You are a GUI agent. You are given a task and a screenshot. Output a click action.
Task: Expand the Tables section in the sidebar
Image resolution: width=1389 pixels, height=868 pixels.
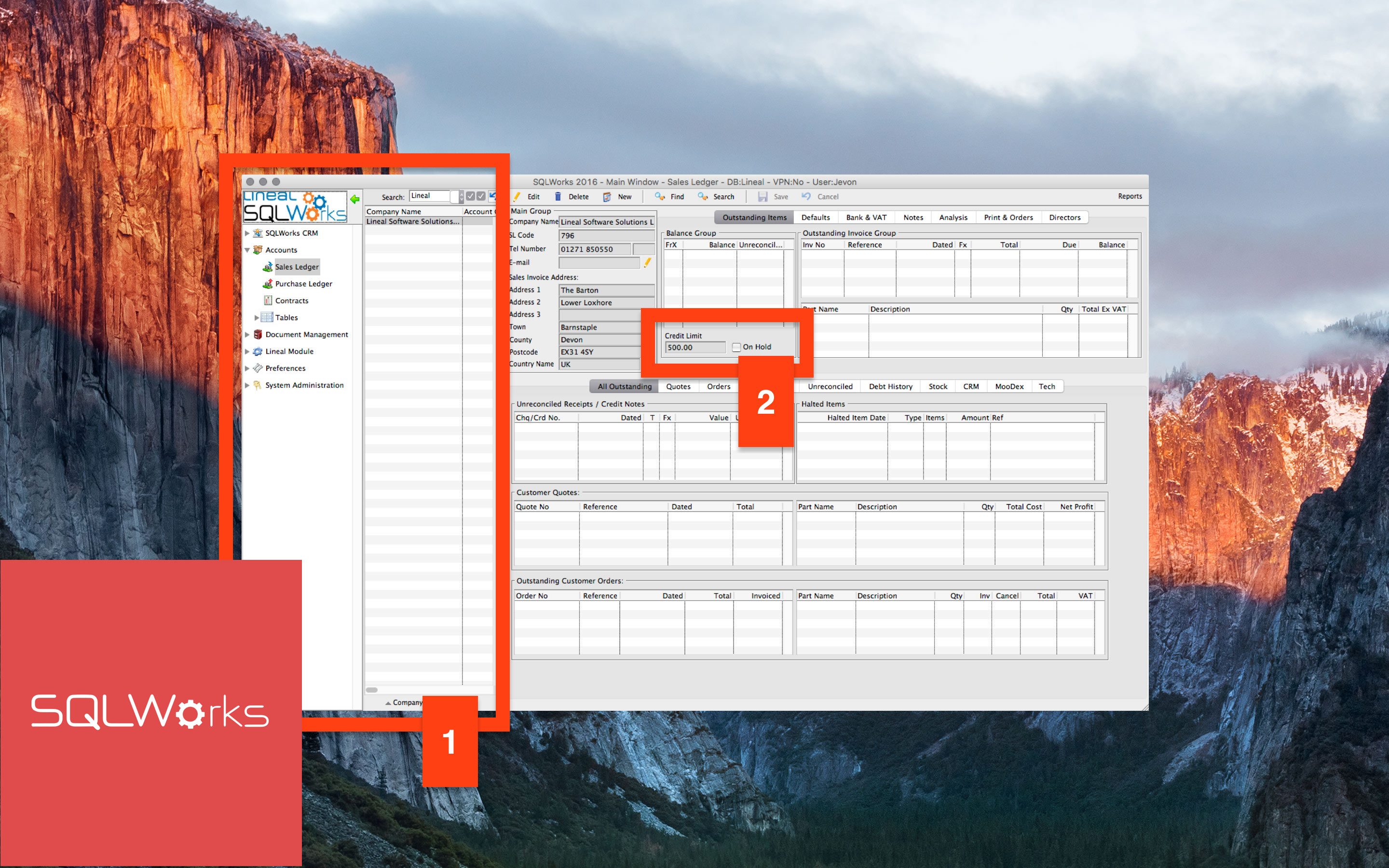pyautogui.click(x=257, y=317)
